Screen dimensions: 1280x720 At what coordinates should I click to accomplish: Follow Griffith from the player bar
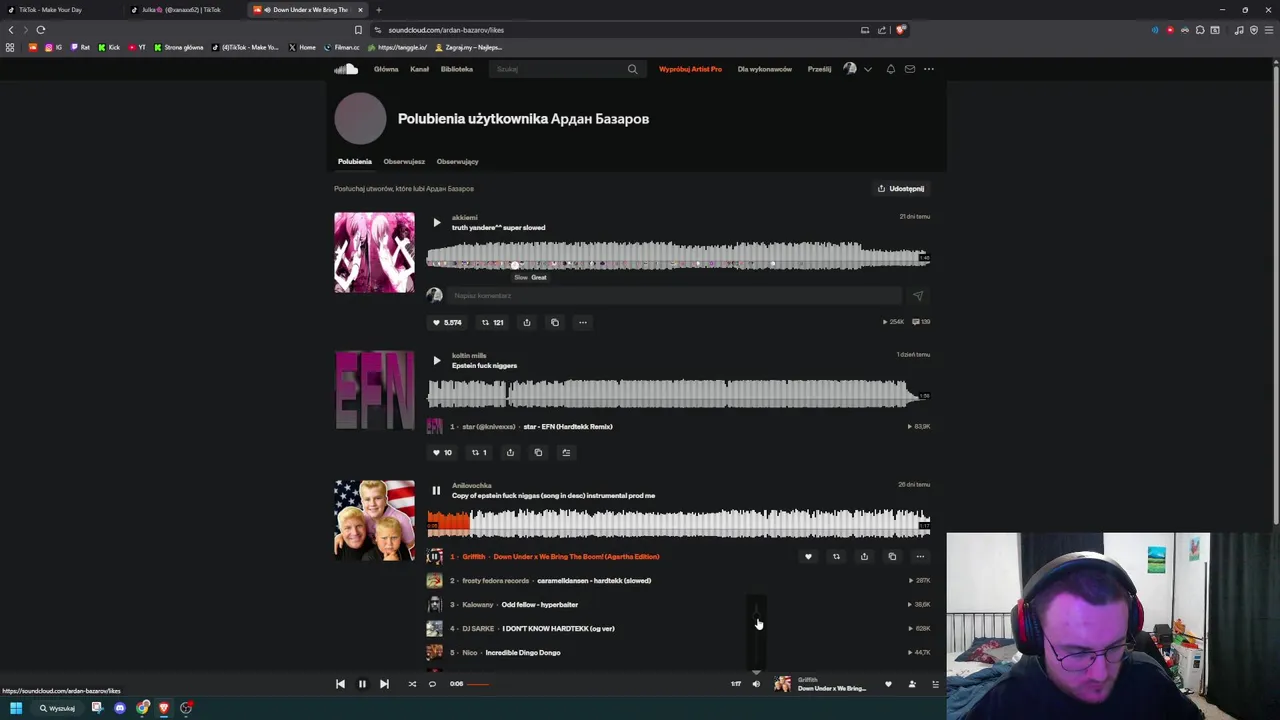[912, 684]
